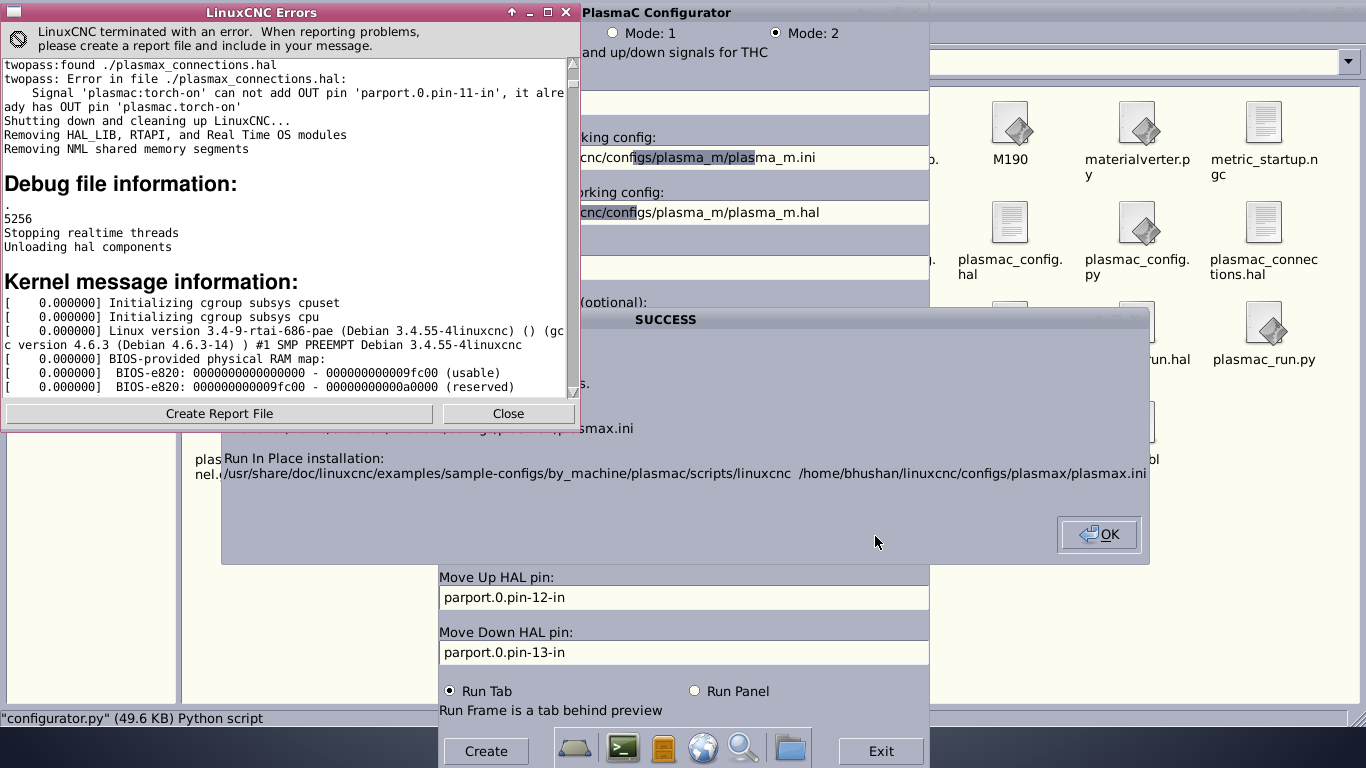Open window menu icon of LinuxCNC Errors

(14, 12)
